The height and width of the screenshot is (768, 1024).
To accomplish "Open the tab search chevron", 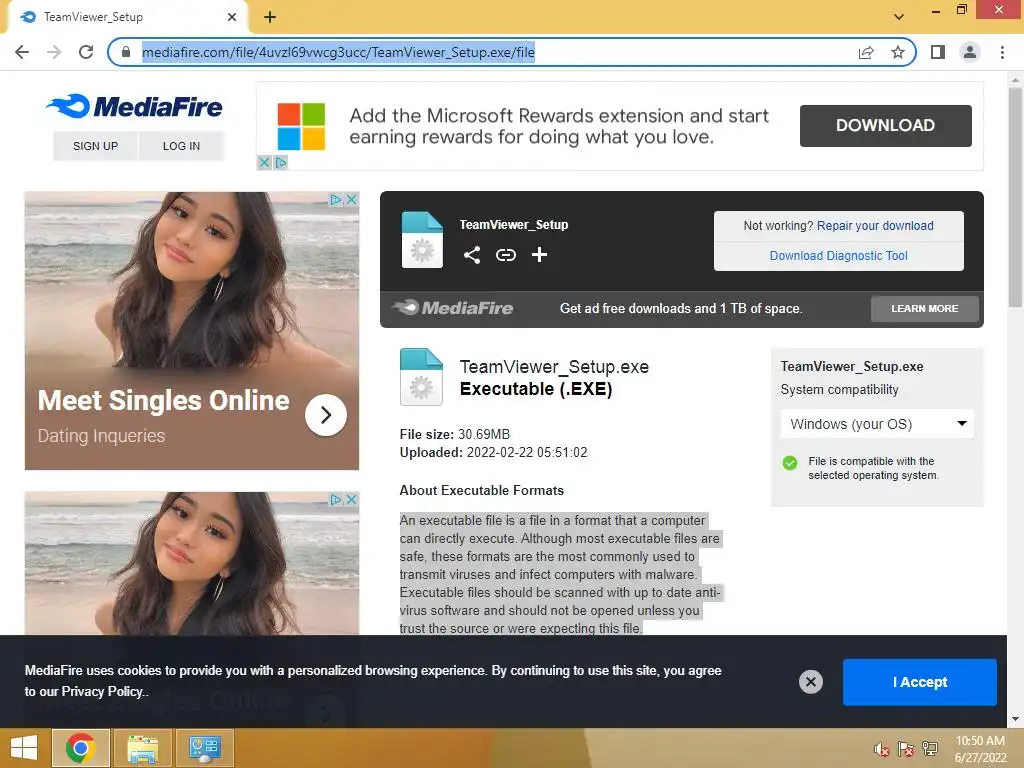I will 899,17.
